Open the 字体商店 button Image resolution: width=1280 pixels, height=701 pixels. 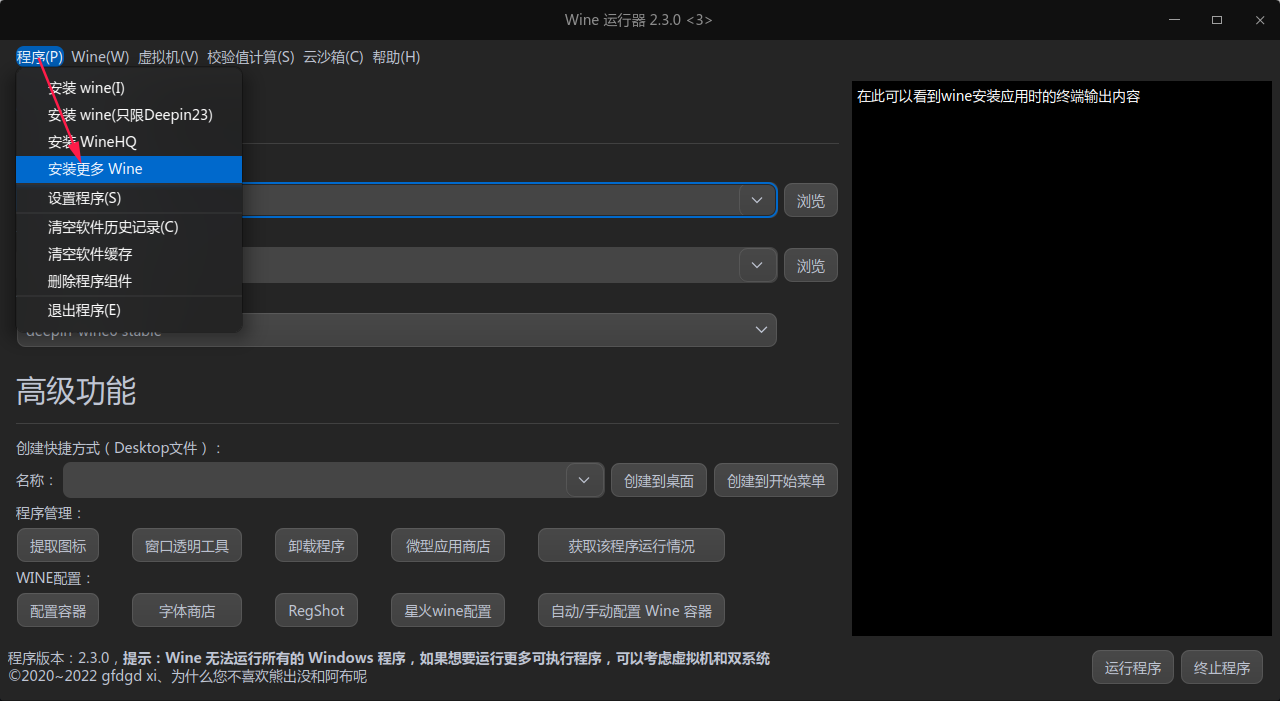(x=187, y=610)
